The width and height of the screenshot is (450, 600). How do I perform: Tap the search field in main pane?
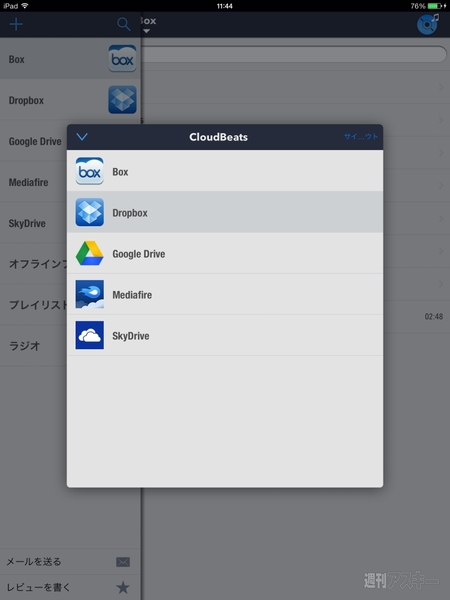click(x=294, y=54)
